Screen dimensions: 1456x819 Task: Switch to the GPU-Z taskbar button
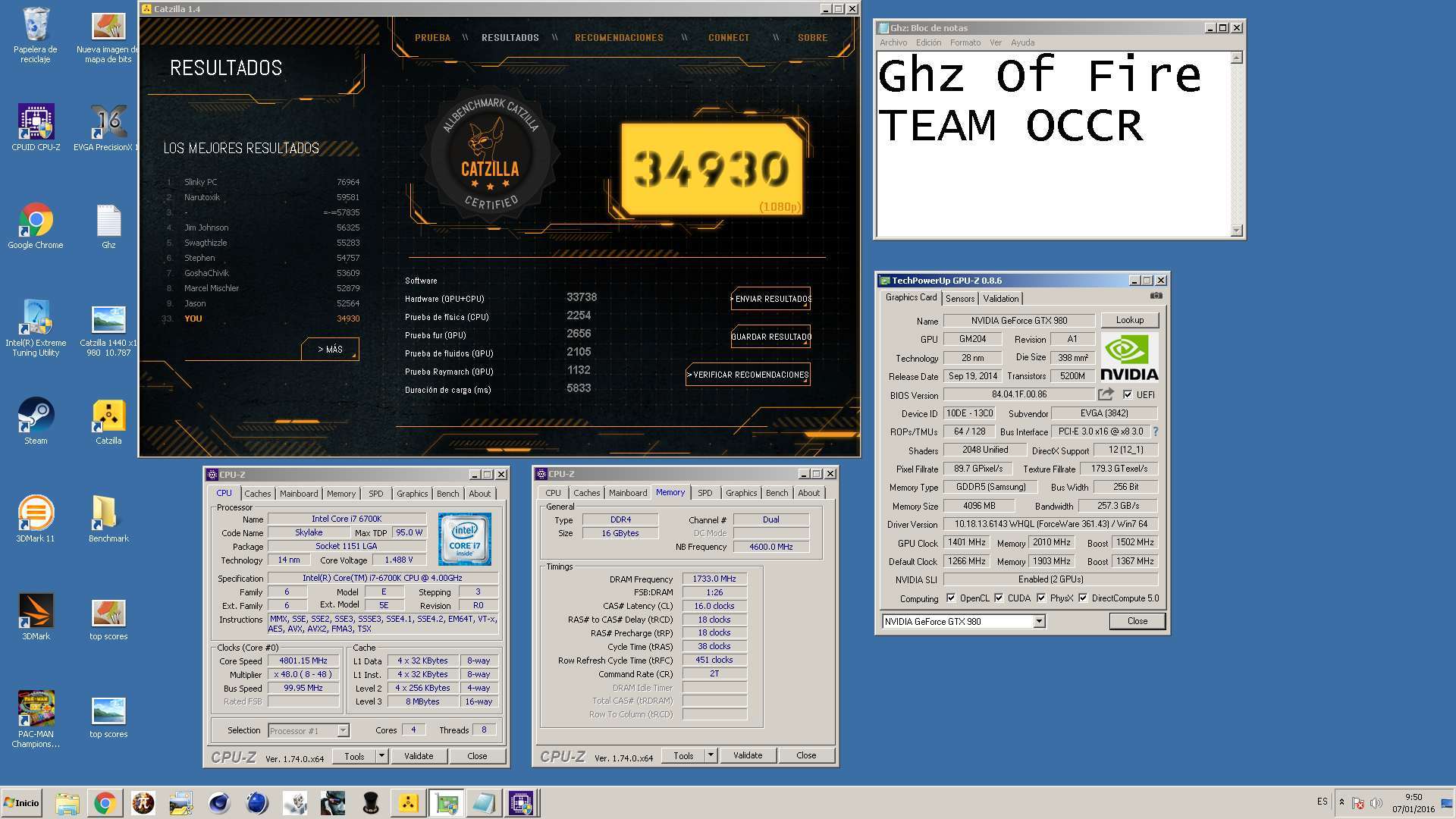pyautogui.click(x=446, y=803)
